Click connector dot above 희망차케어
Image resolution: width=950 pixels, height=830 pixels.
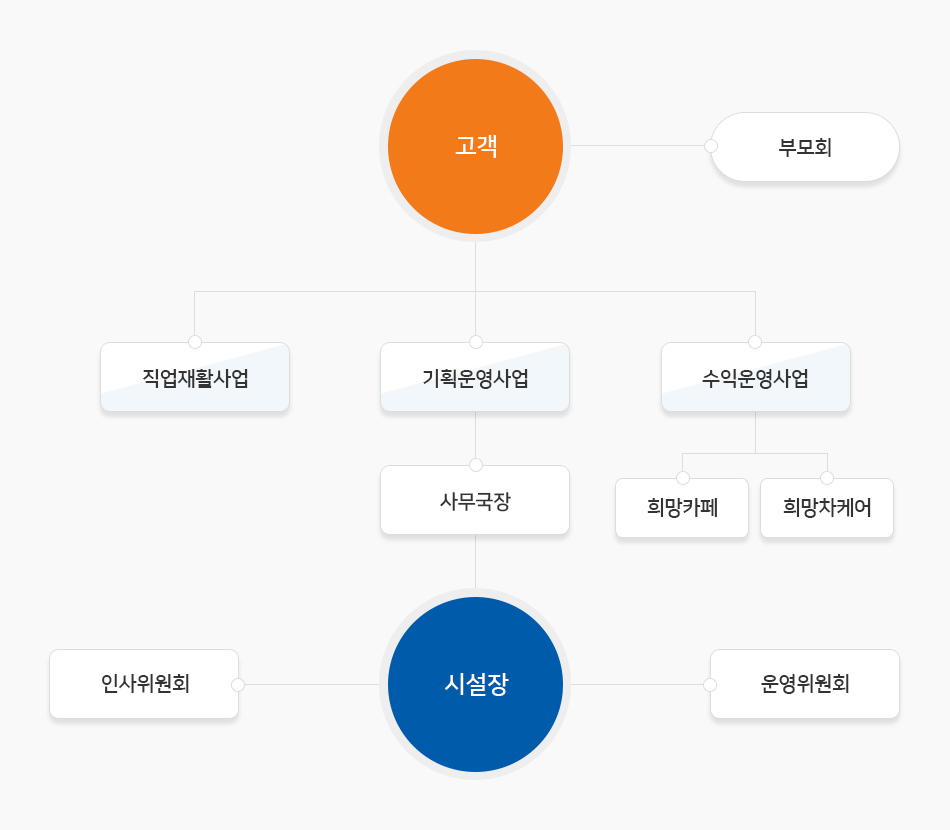[827, 478]
